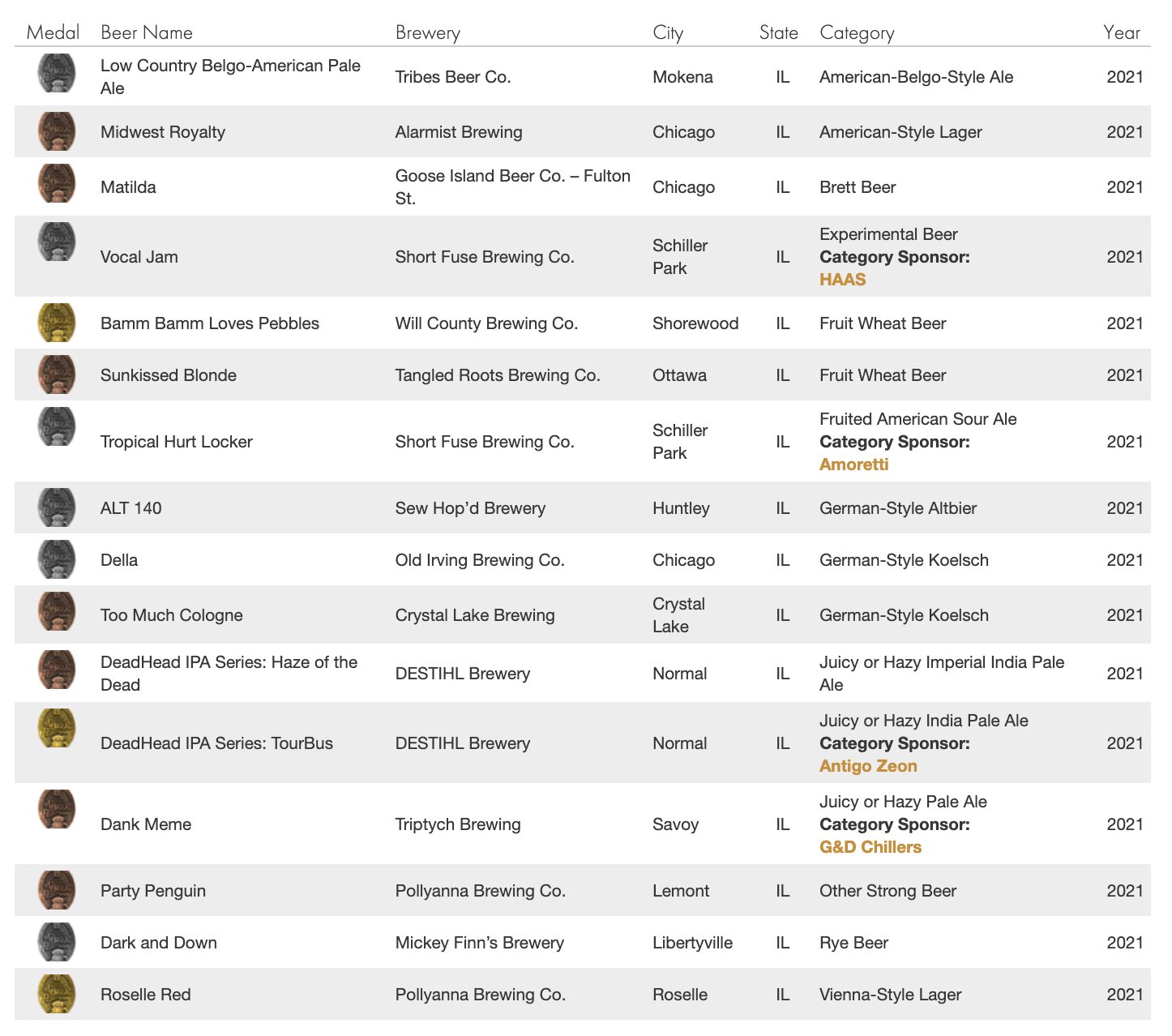The width and height of the screenshot is (1172, 1036).
Task: Click the gold medal icon for Bamm Bamm Loves Pebbles
Action: click(57, 323)
